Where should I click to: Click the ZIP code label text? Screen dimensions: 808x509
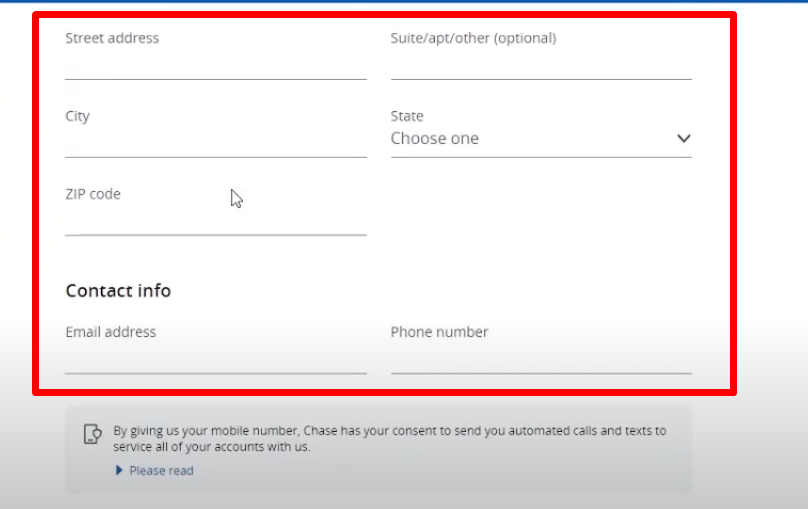(x=93, y=194)
